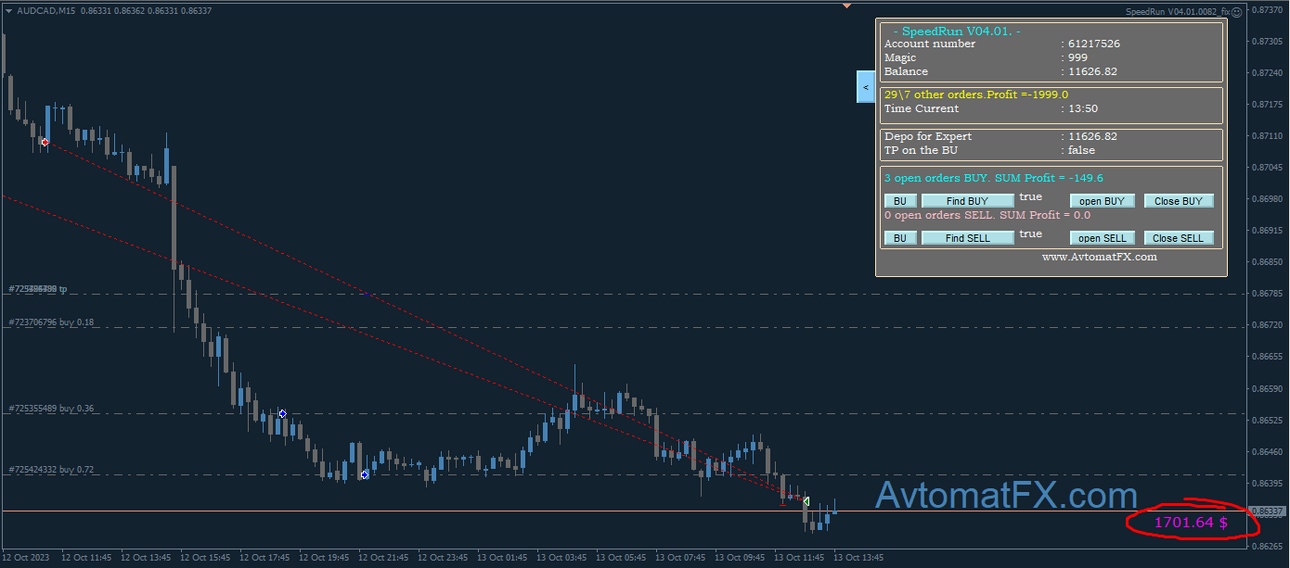
Task: Click the 13 Oct 13:45 time axis label
Action: tap(859, 558)
